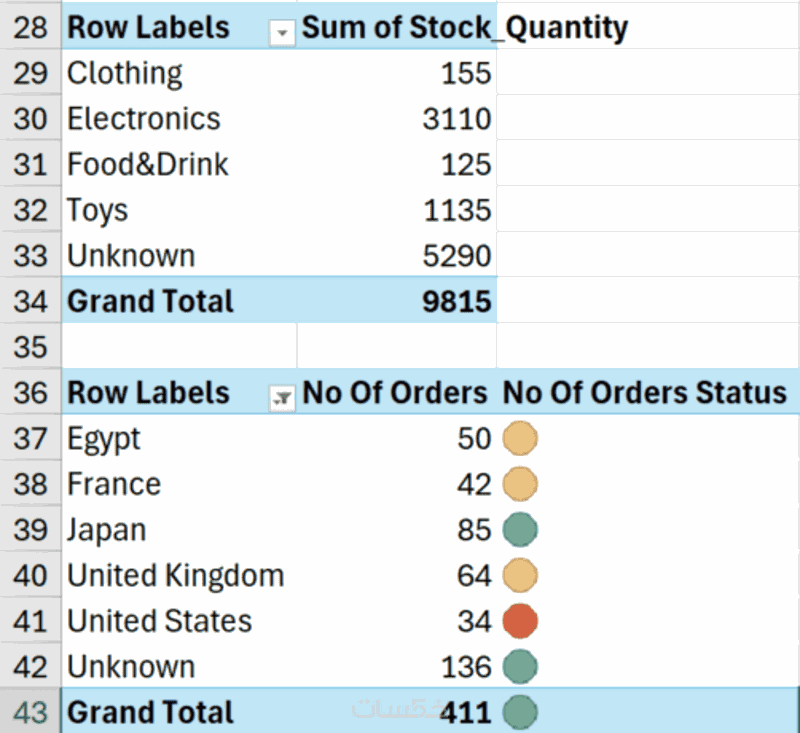Viewport: 800px width, 733px height.
Task: Click the Unknown country's green status icon
Action: click(520, 666)
